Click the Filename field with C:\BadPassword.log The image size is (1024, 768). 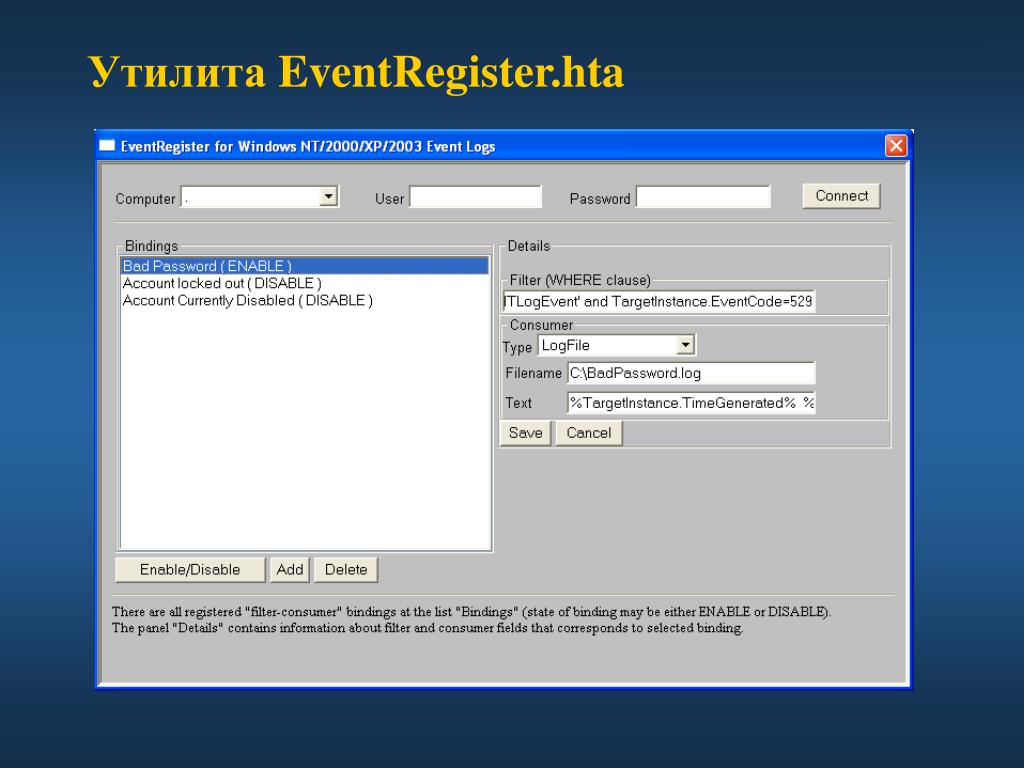pos(690,373)
